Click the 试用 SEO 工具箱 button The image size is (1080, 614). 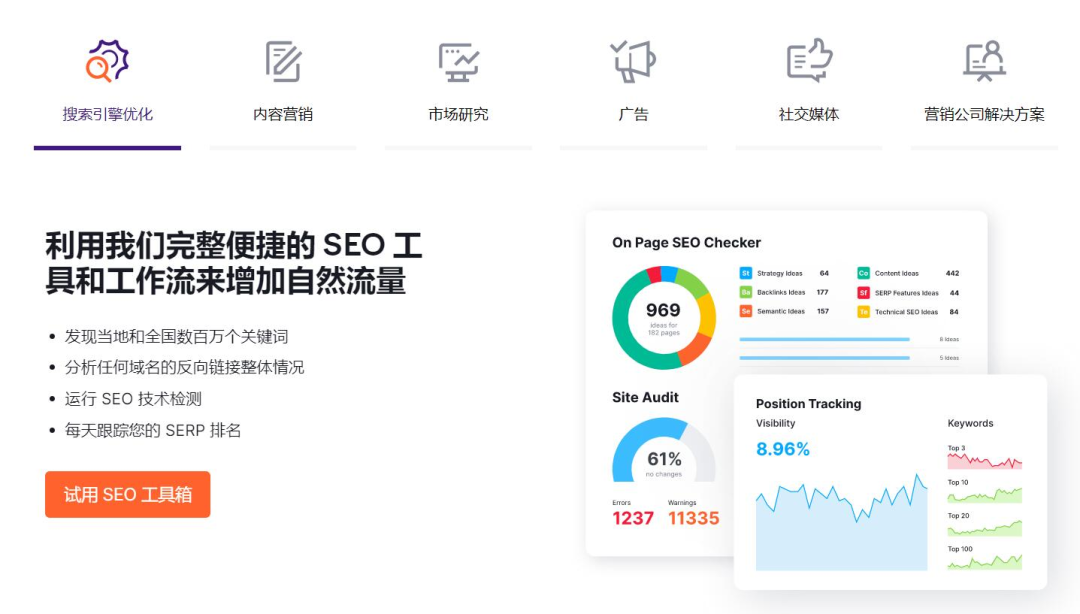point(127,494)
